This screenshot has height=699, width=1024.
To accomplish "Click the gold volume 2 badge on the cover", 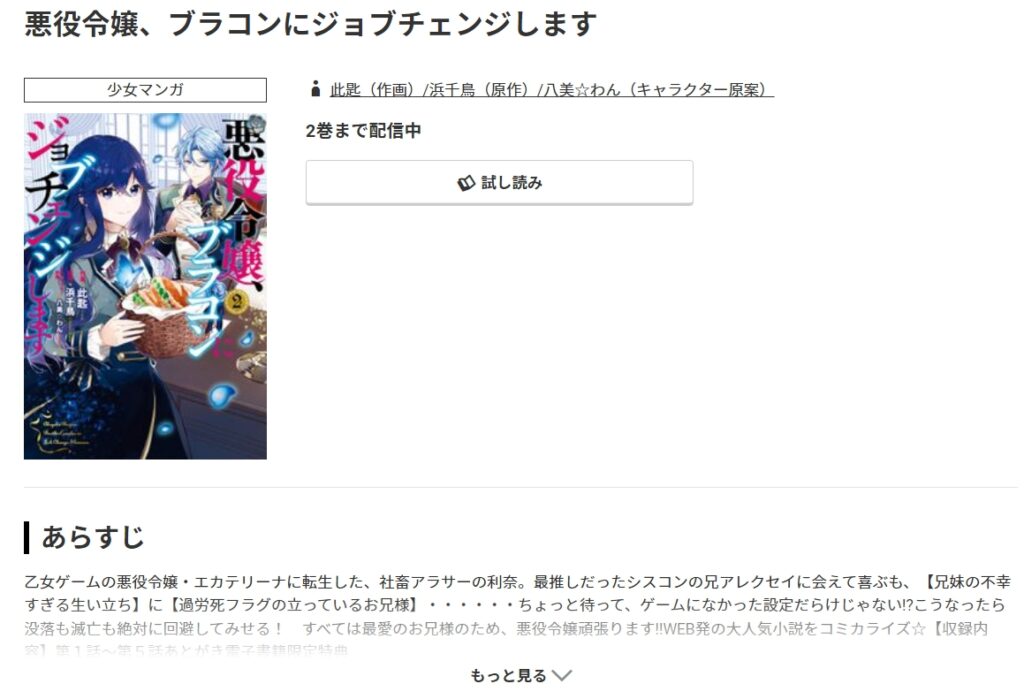I will point(236,302).
